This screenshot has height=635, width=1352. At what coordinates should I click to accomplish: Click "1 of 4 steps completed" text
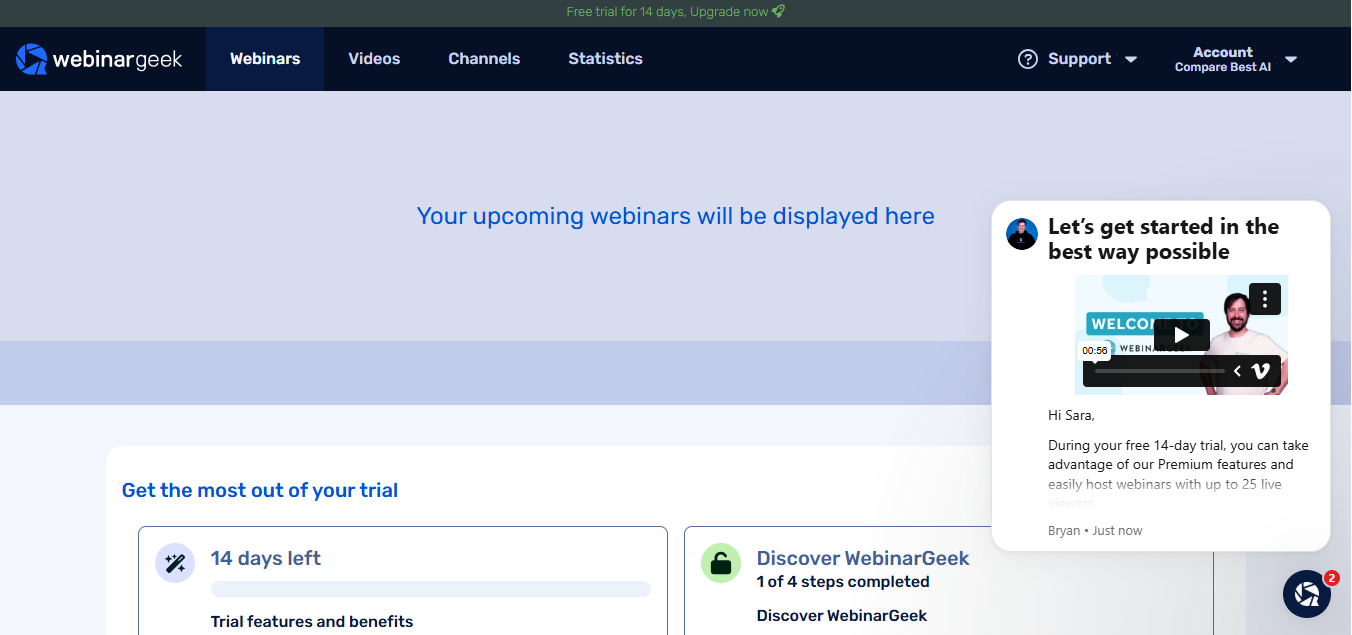point(843,582)
